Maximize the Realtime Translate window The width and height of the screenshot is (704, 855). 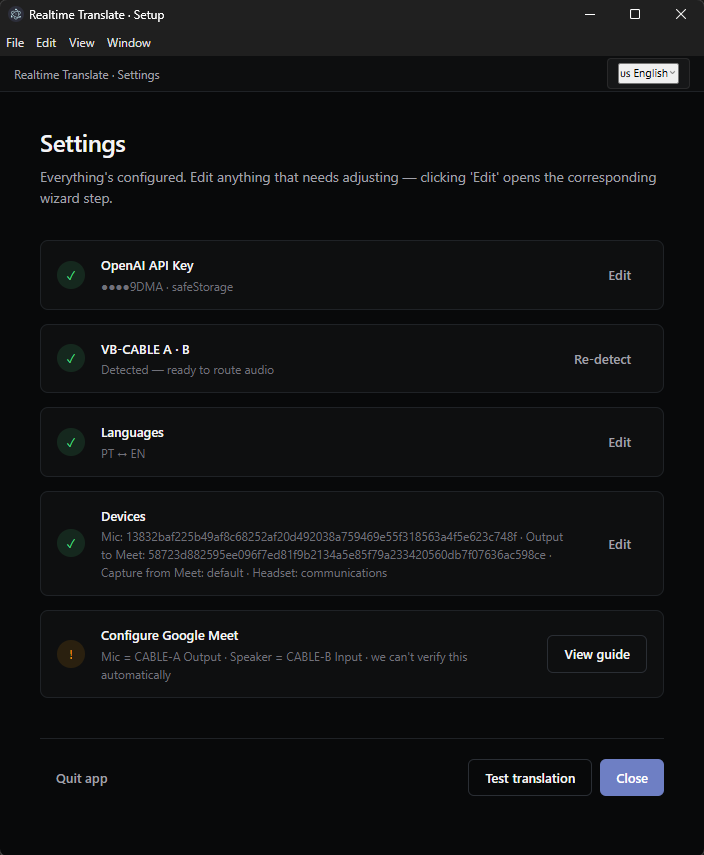click(635, 14)
